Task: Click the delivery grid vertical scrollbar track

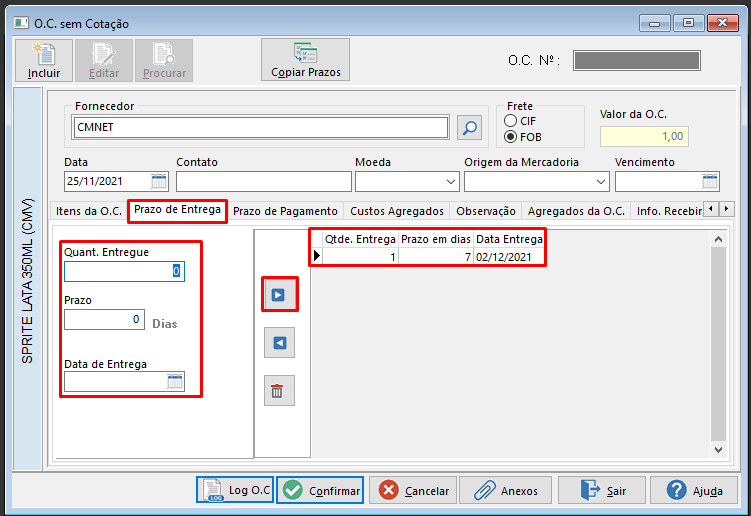Action: click(718, 344)
